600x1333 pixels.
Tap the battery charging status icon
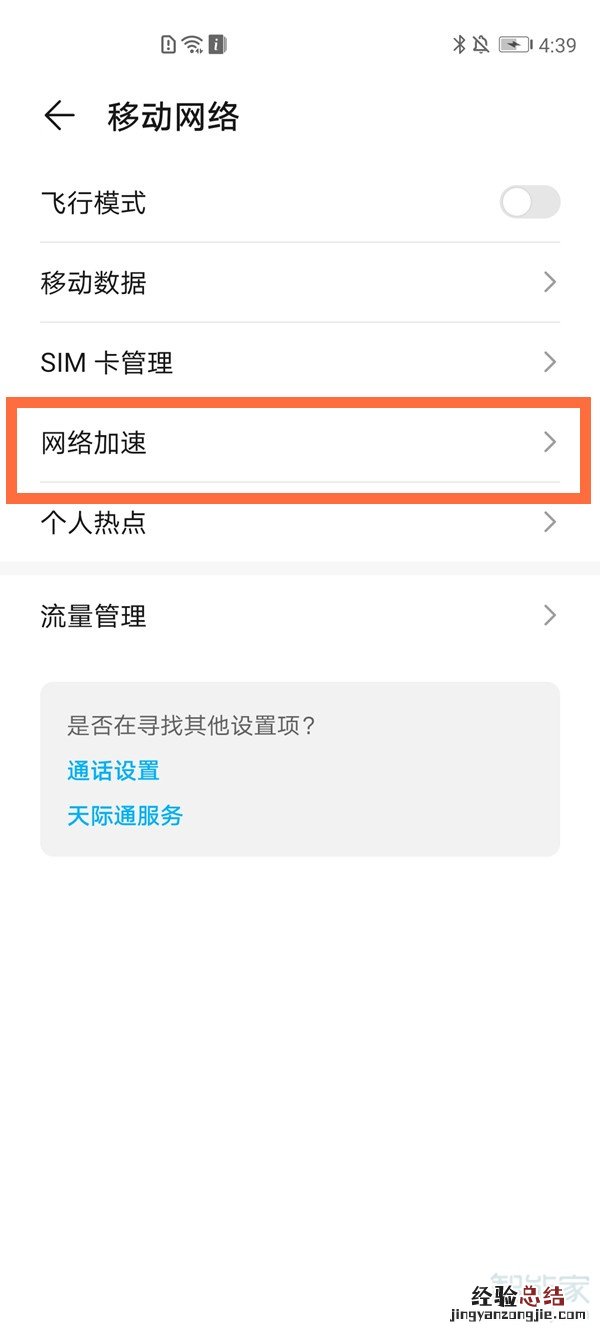(x=515, y=44)
